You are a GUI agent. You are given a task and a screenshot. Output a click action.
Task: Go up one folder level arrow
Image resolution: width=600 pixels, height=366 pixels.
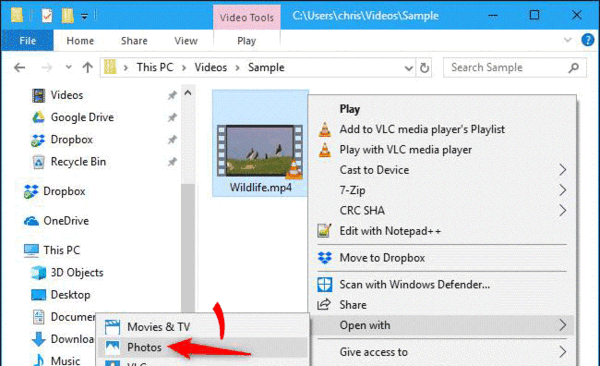click(x=88, y=68)
